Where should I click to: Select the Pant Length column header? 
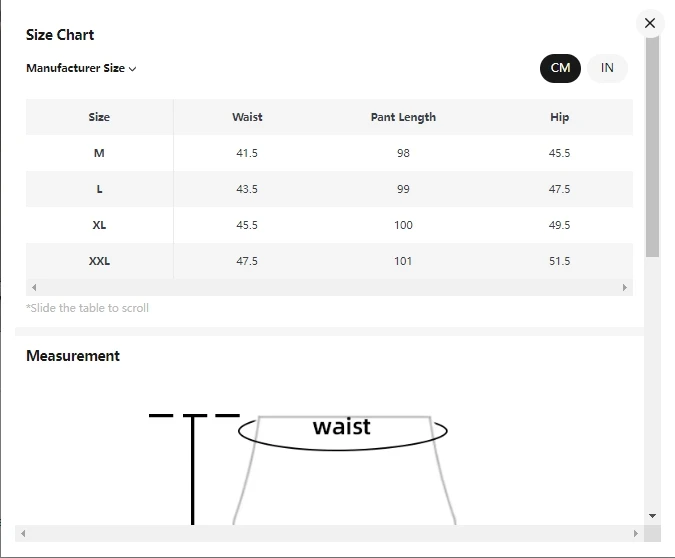[x=403, y=117]
